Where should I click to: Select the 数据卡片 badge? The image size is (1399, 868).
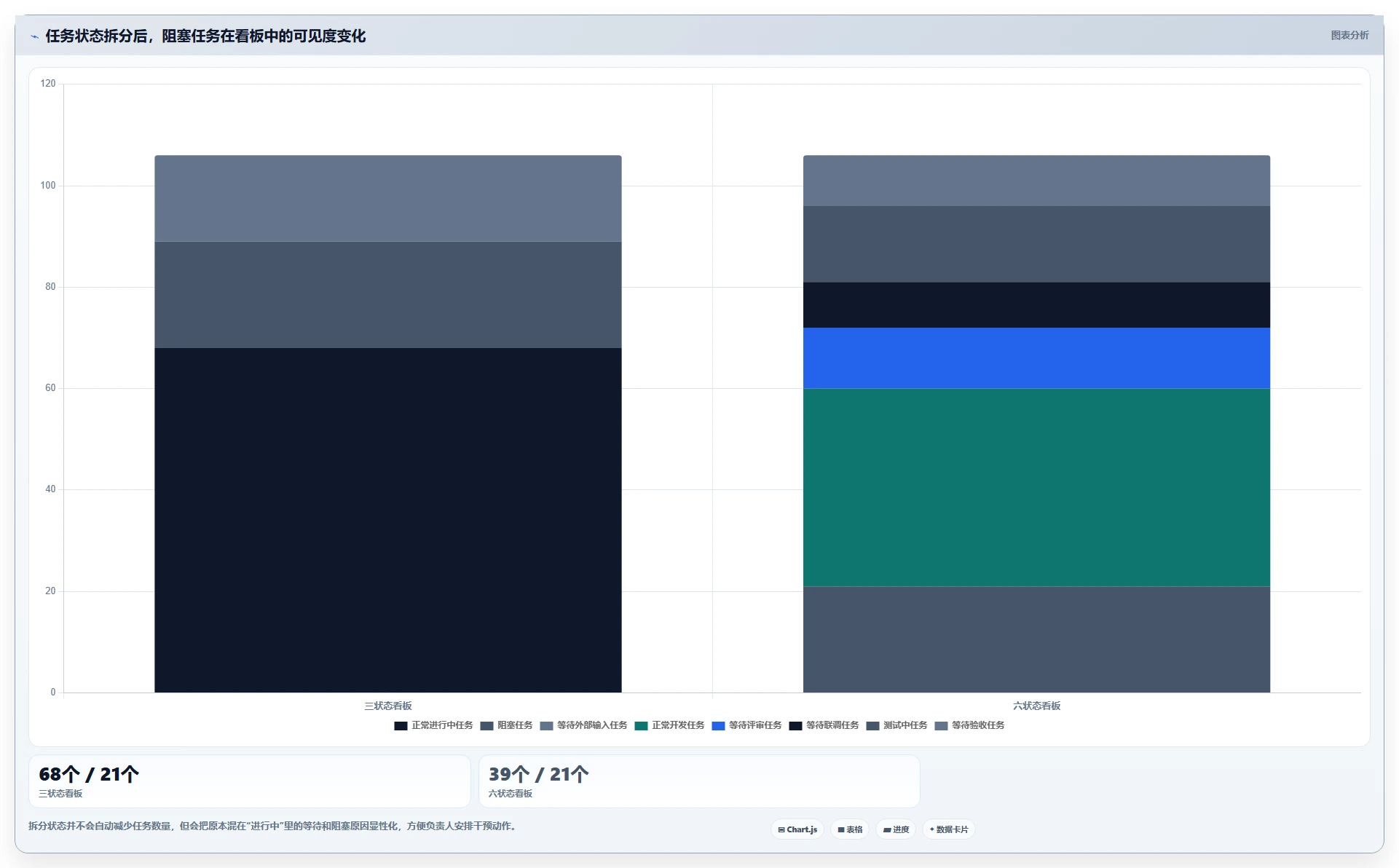click(x=949, y=829)
